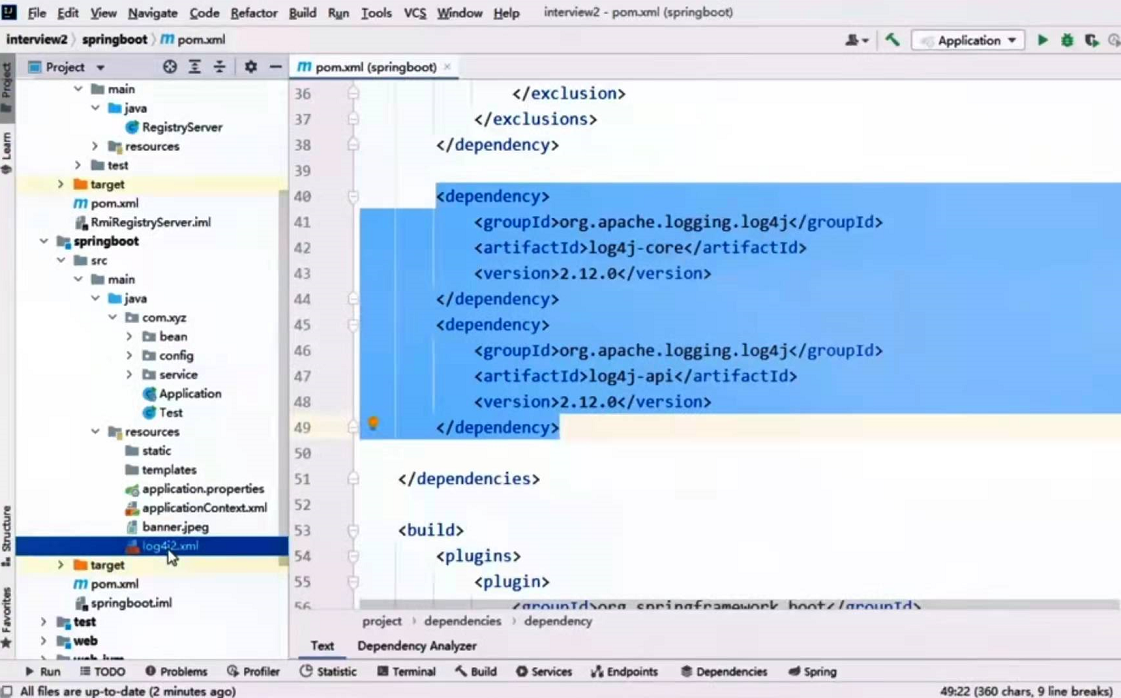
Task: Open the Navigate menu
Action: coord(152,13)
